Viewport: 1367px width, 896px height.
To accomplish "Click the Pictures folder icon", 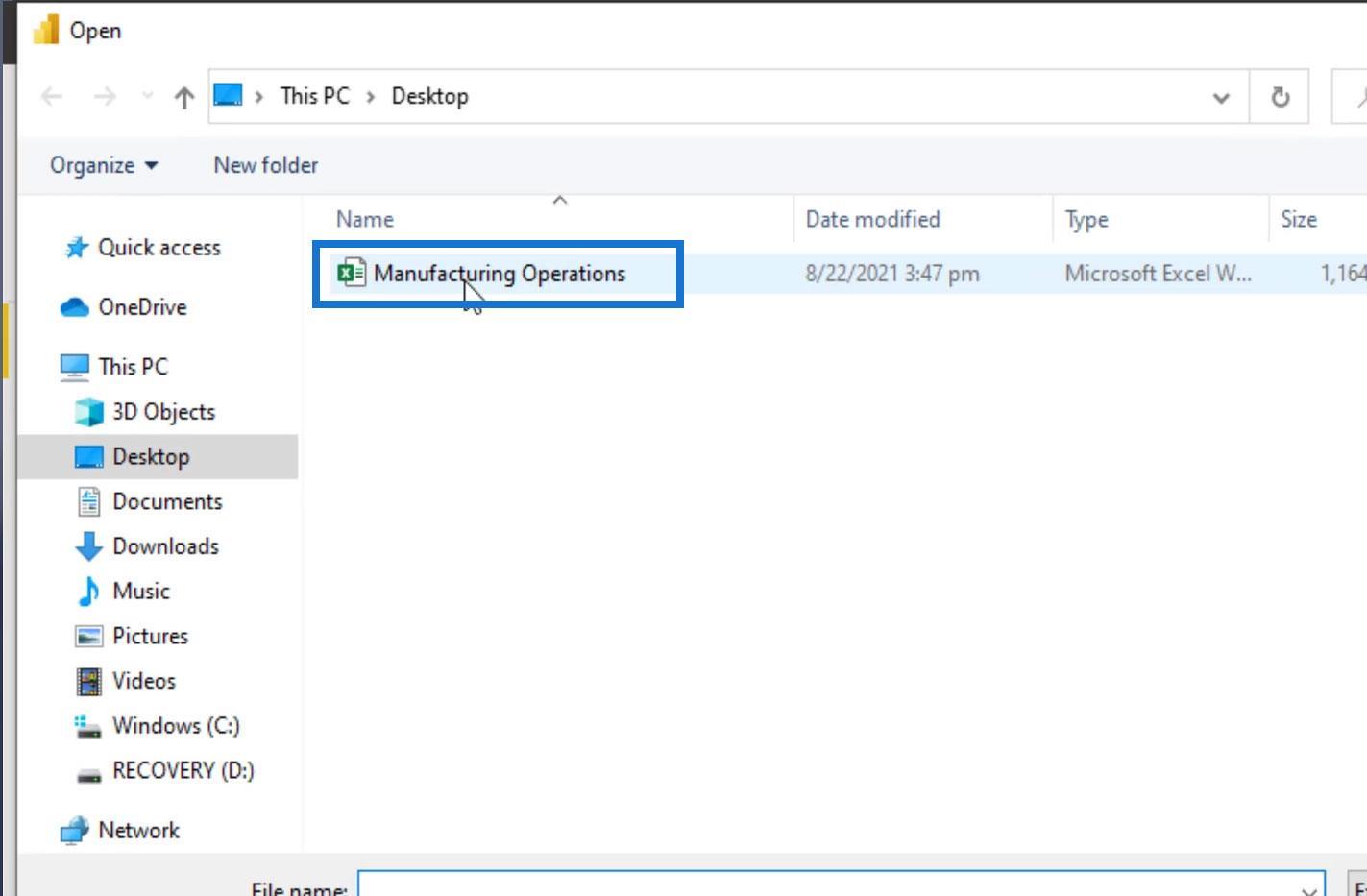I will (x=88, y=636).
